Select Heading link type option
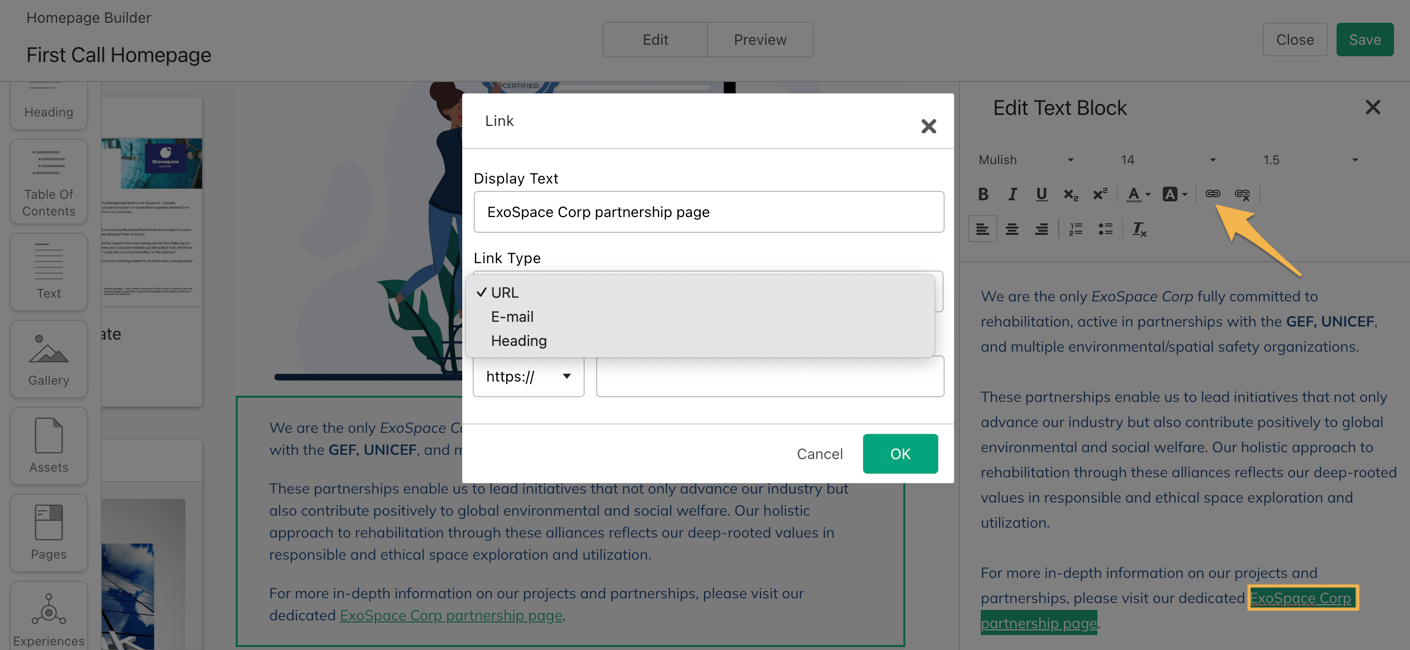 tap(700, 340)
